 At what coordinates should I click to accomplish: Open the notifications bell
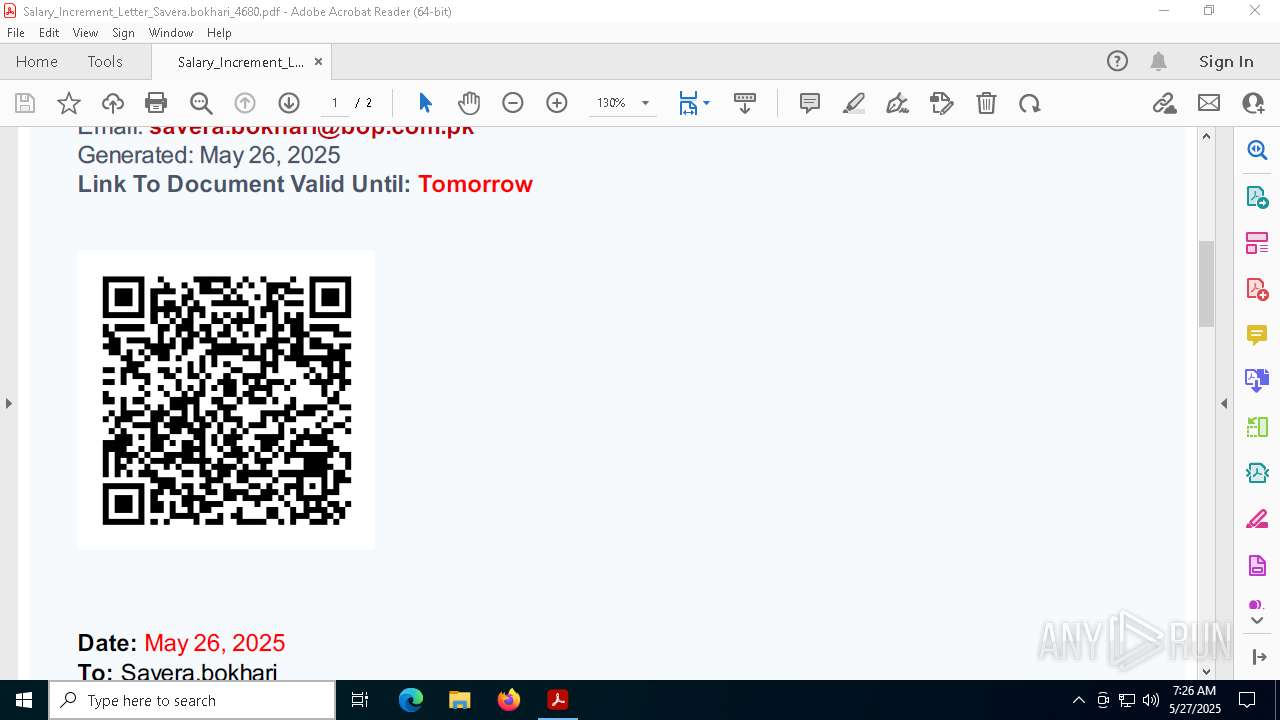coord(1158,61)
